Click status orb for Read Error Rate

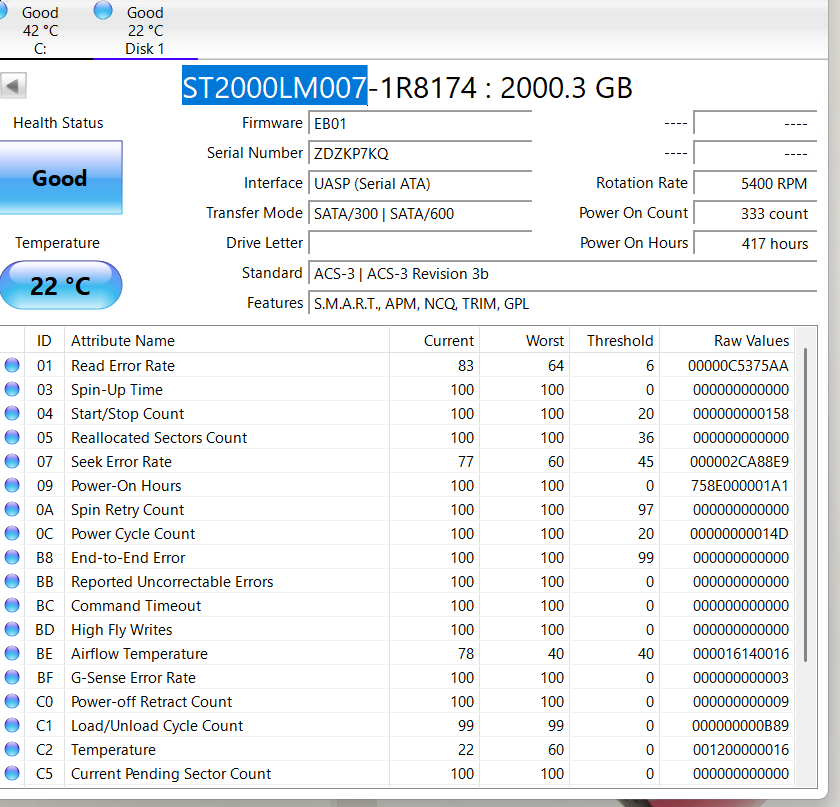(12, 365)
